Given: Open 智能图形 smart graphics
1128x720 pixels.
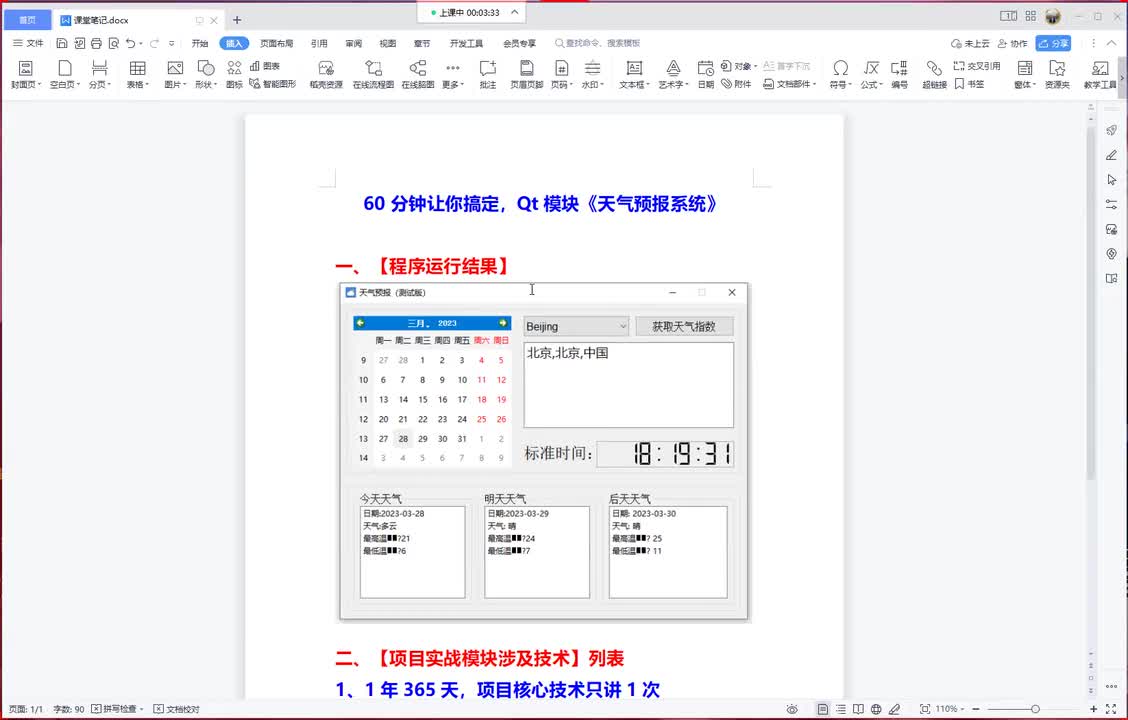Looking at the screenshot, I should (x=273, y=84).
